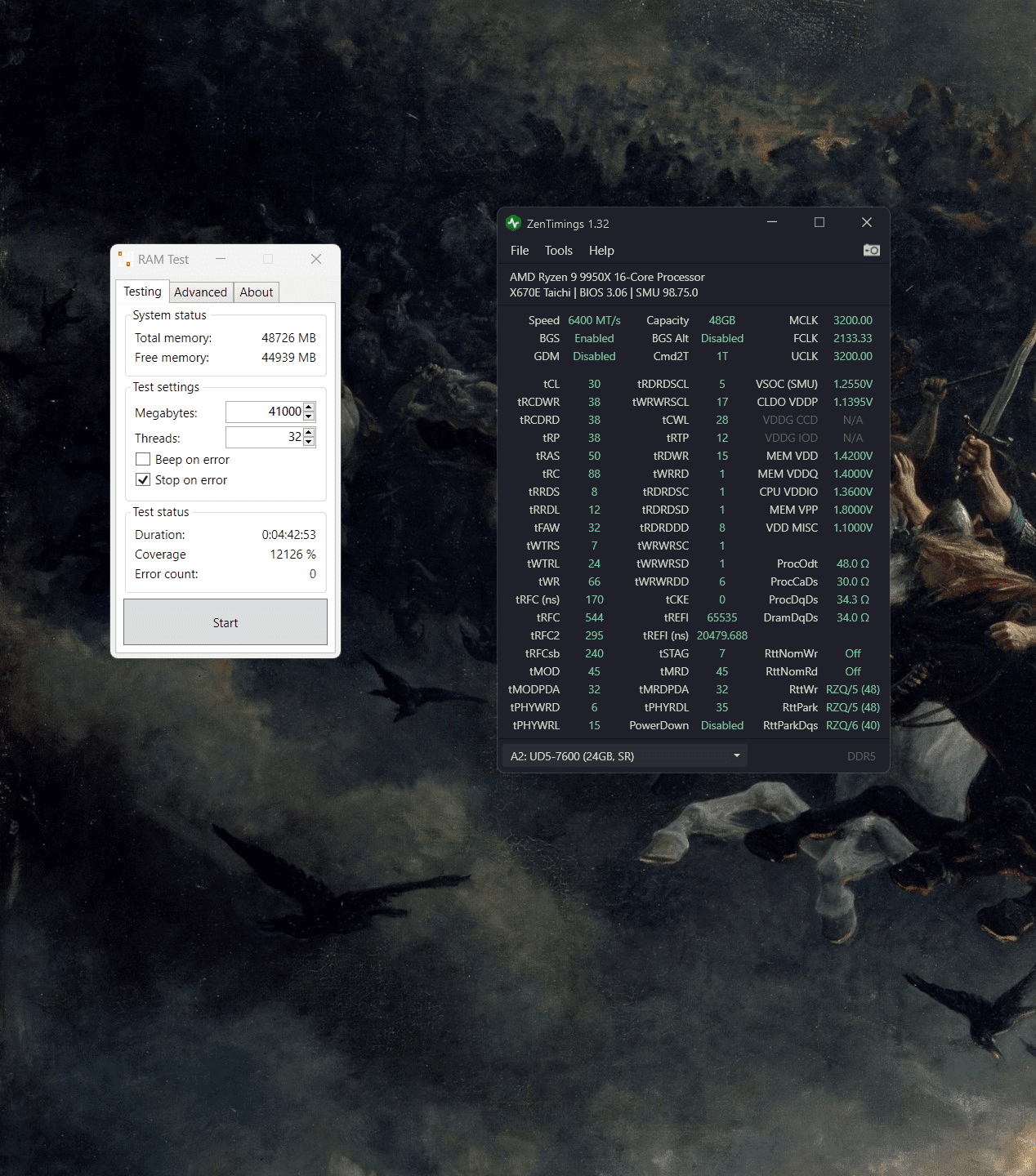Click the Free memory value 44939 MB
Viewport: 1036px width, 1176px height.
(x=288, y=358)
